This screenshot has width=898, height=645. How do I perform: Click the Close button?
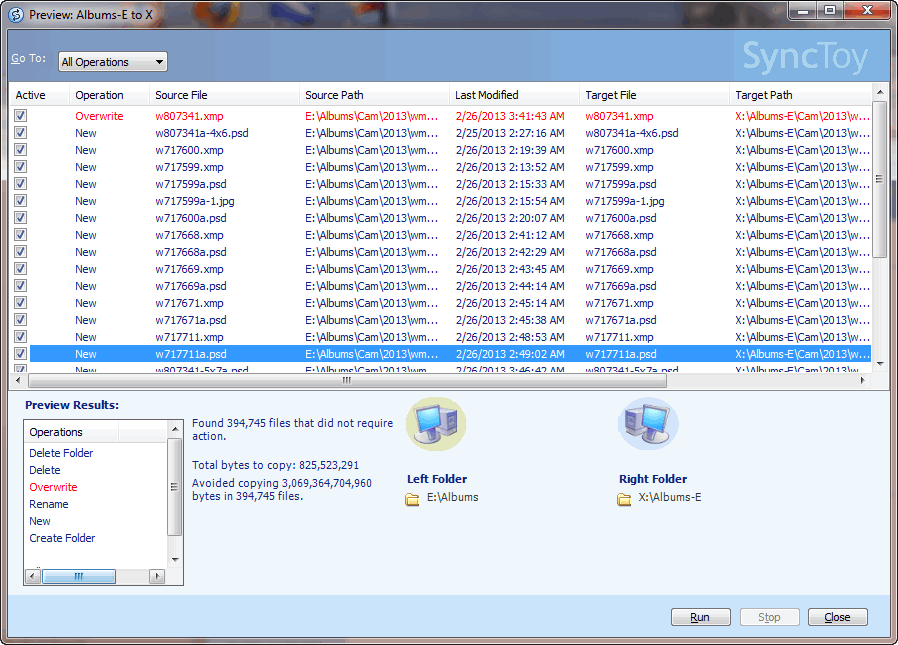[x=837, y=617]
